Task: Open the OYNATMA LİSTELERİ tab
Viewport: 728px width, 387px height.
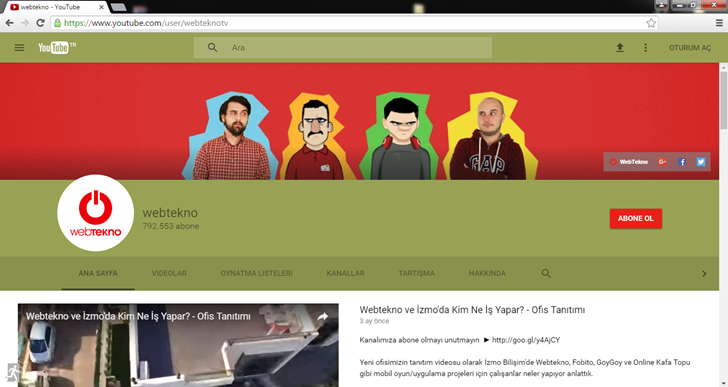Action: pos(256,273)
